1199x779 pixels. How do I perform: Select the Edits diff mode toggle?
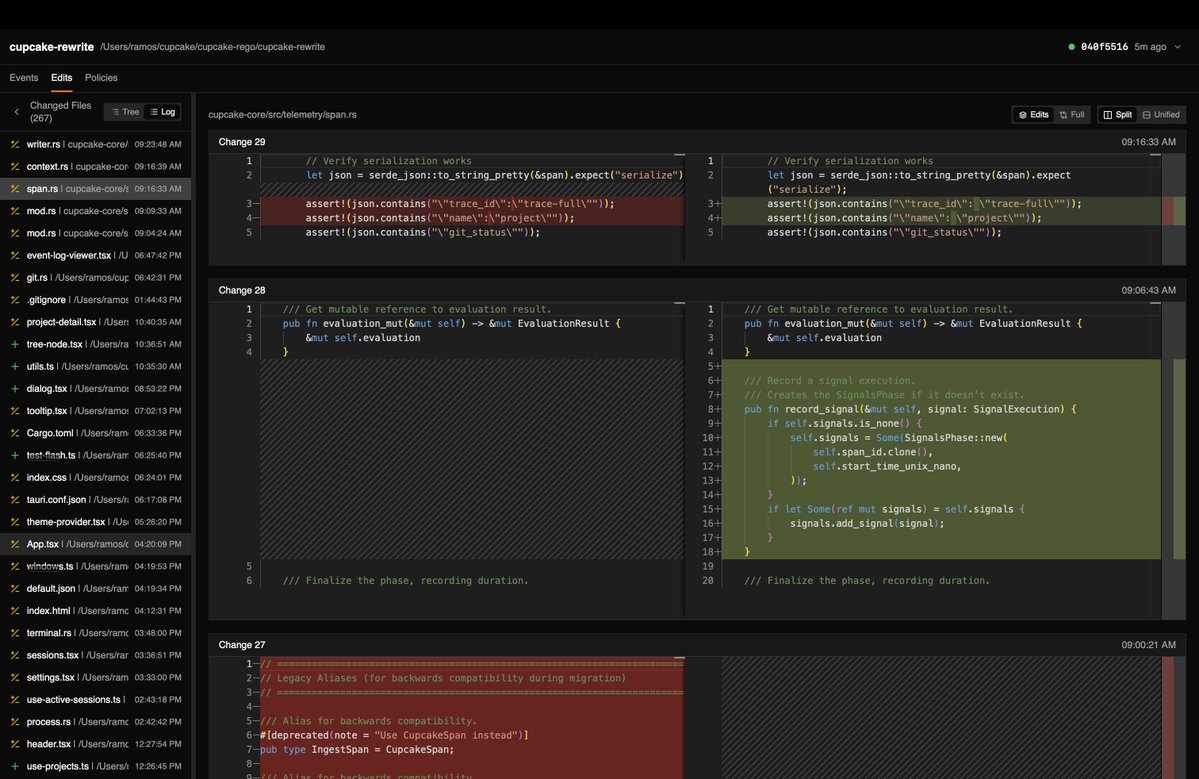tap(1033, 115)
